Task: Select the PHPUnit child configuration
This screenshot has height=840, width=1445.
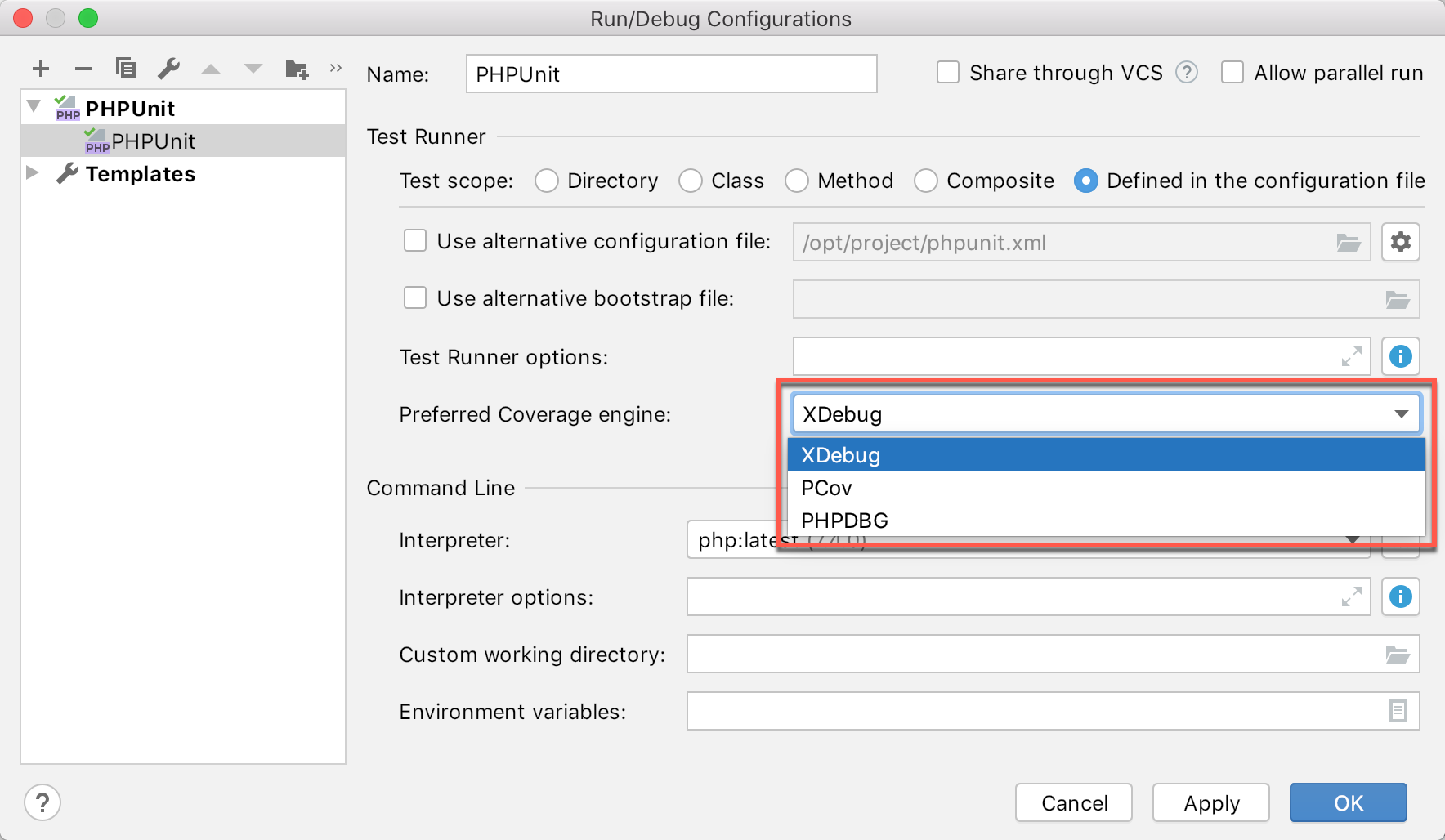Action: coord(183,141)
